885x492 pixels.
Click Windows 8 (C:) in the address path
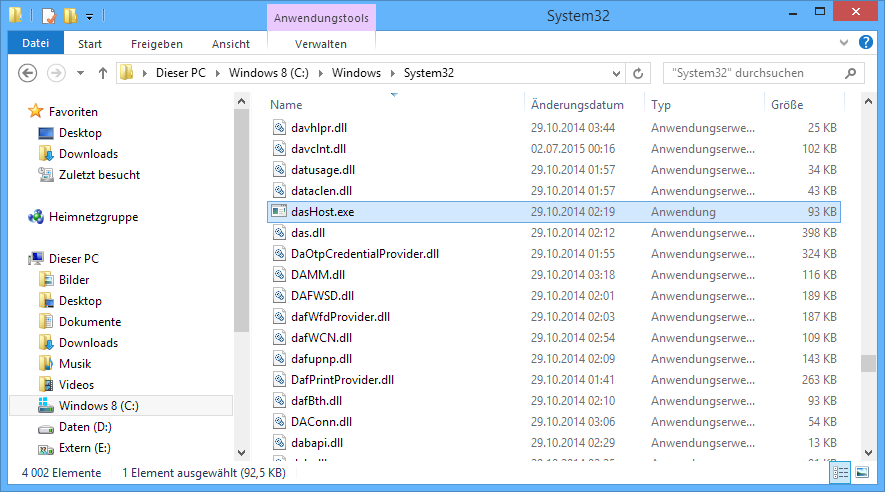click(269, 73)
